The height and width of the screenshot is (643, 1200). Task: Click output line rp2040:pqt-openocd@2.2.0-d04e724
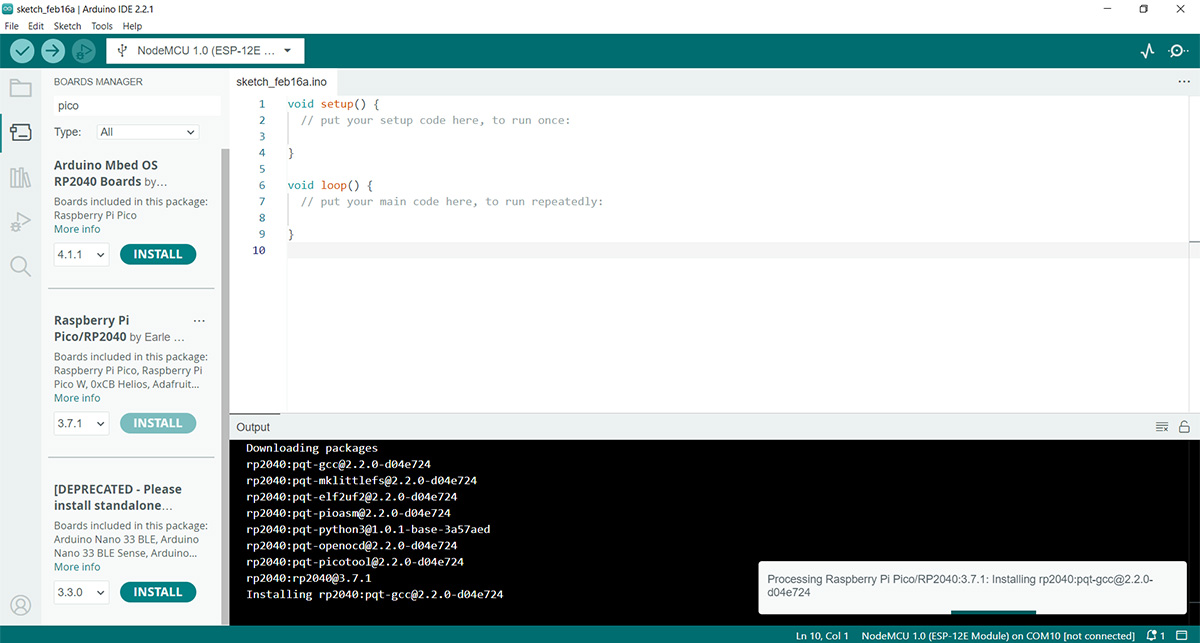click(x=351, y=546)
